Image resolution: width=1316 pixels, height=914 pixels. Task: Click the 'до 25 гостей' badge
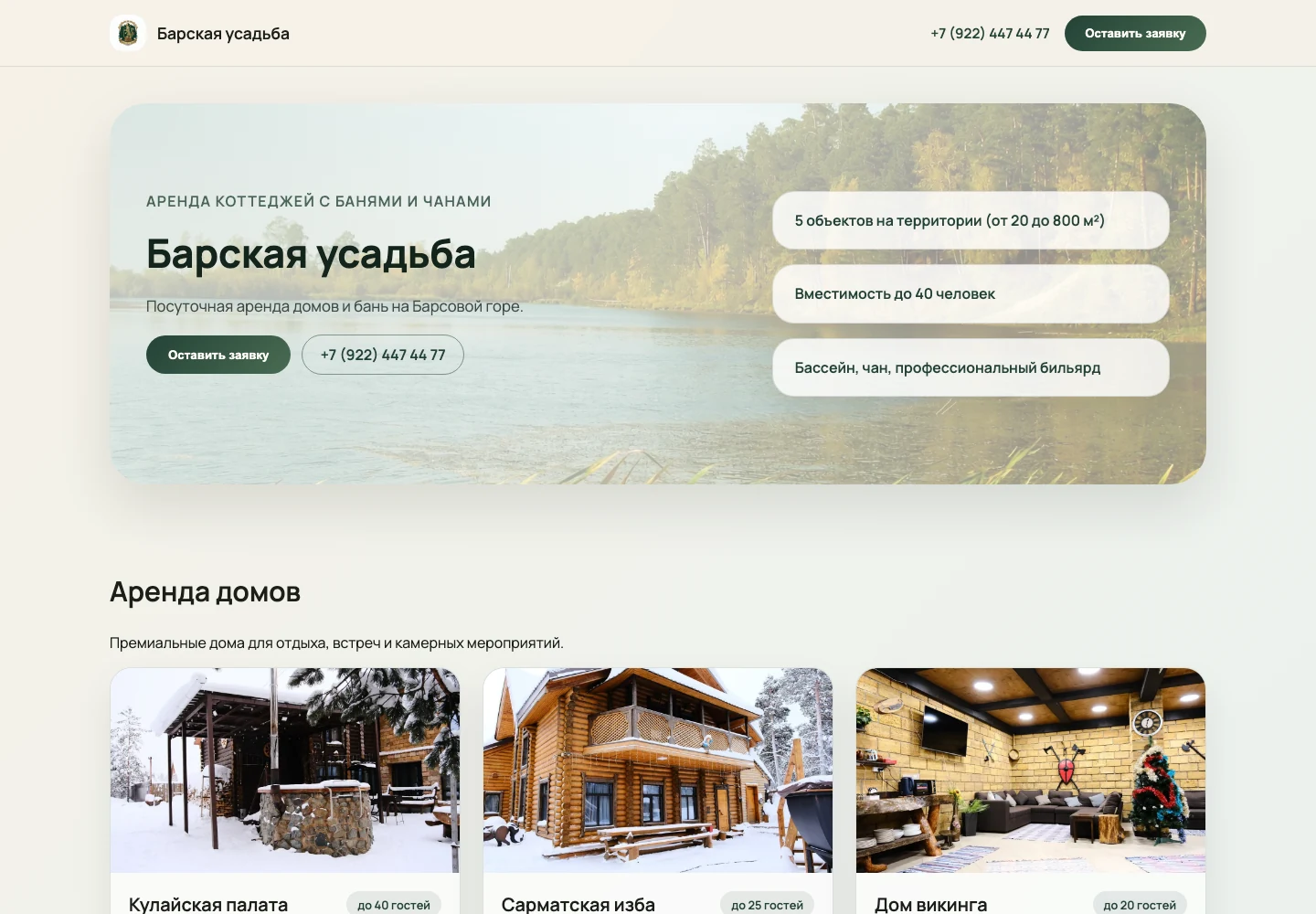click(x=767, y=904)
